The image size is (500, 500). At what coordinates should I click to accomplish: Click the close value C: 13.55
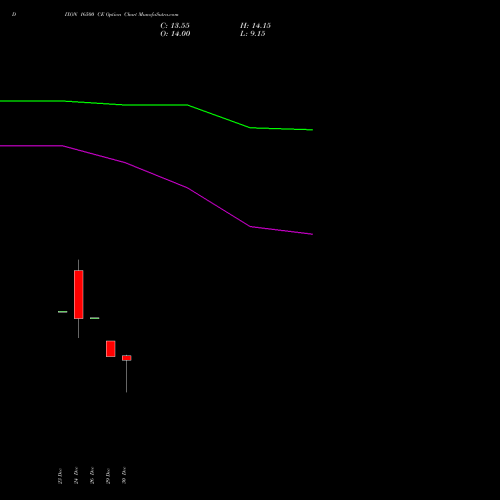point(175,26)
